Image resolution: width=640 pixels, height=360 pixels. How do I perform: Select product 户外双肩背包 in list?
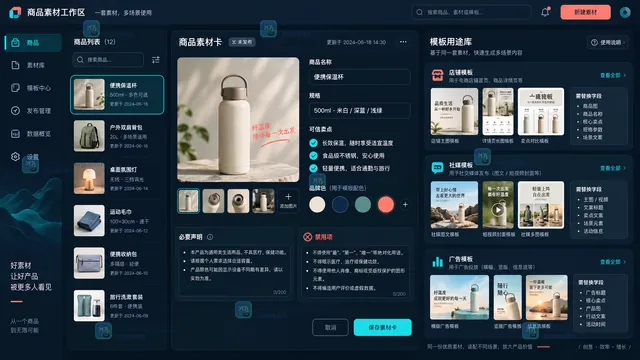[x=117, y=136]
